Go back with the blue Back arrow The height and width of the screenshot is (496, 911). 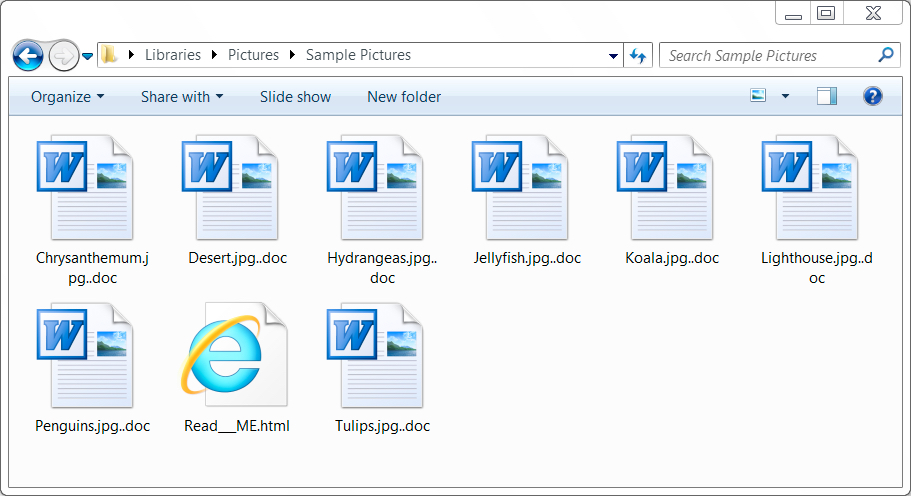pos(27,56)
